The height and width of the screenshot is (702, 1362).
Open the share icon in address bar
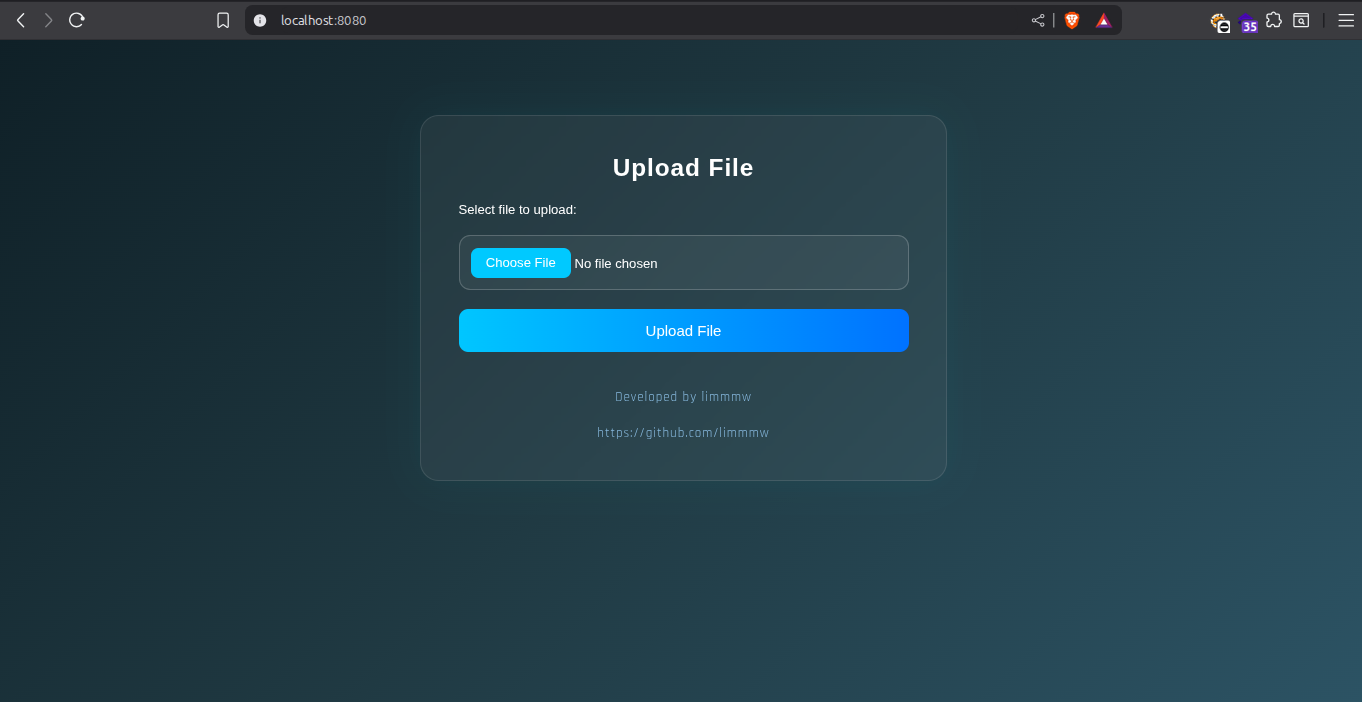1038,20
